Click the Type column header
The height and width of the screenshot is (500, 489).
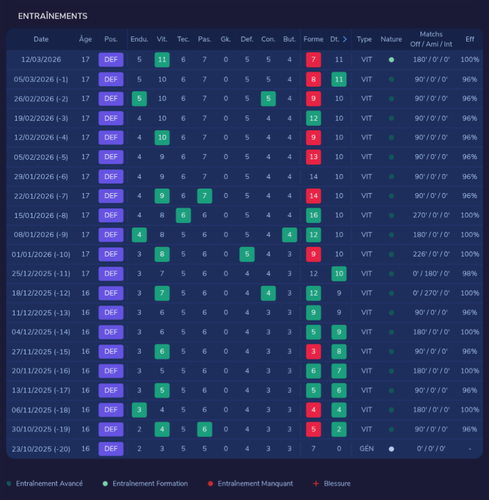[364, 39]
